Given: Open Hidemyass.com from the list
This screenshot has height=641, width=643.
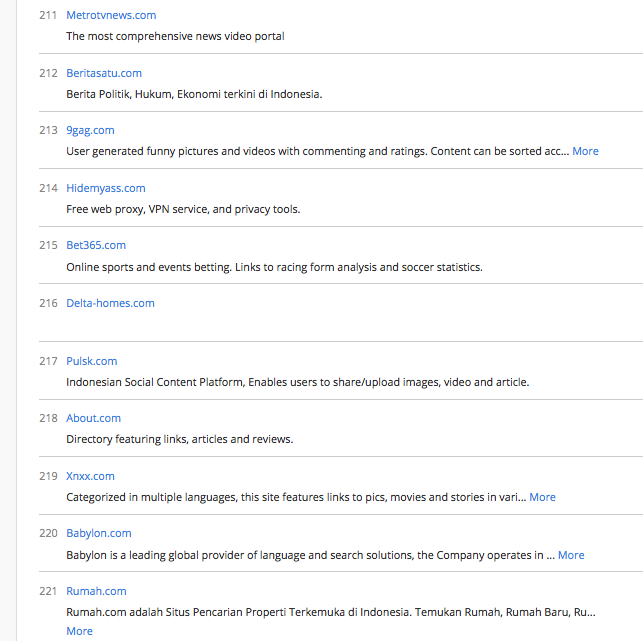Looking at the screenshot, I should coord(106,188).
